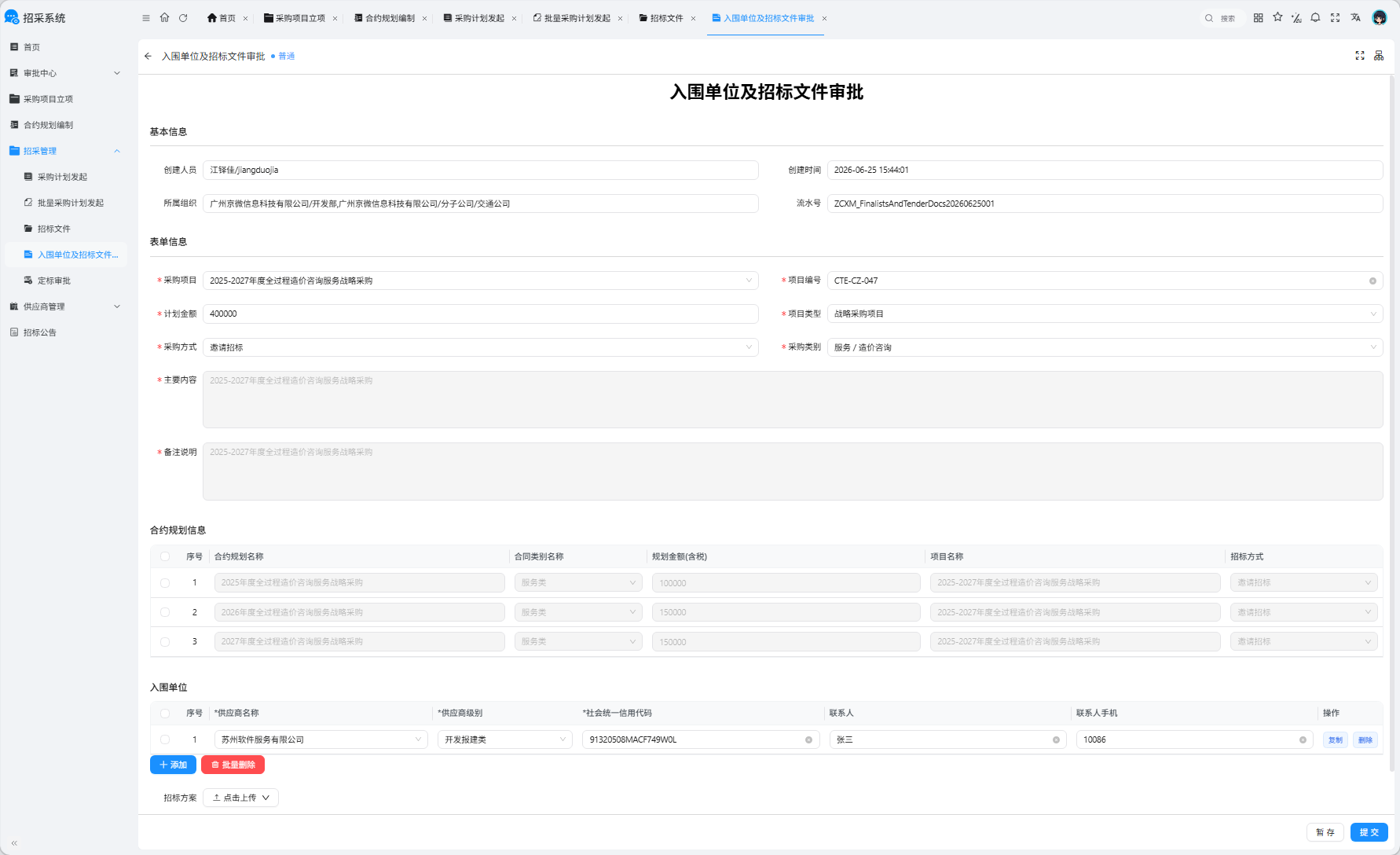Viewport: 1400px width, 855px height.
Task: Open the workflow diagram icon
Action: coord(1379,56)
